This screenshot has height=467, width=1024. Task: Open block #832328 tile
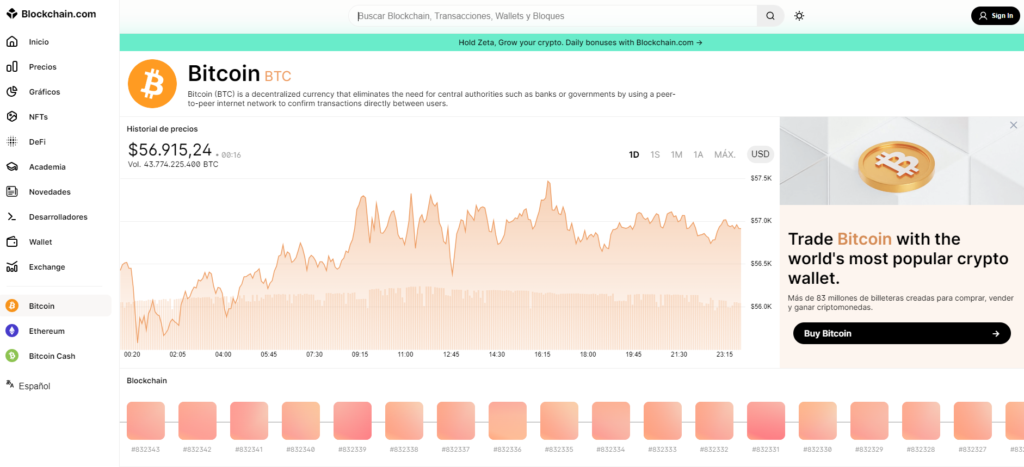tap(921, 421)
